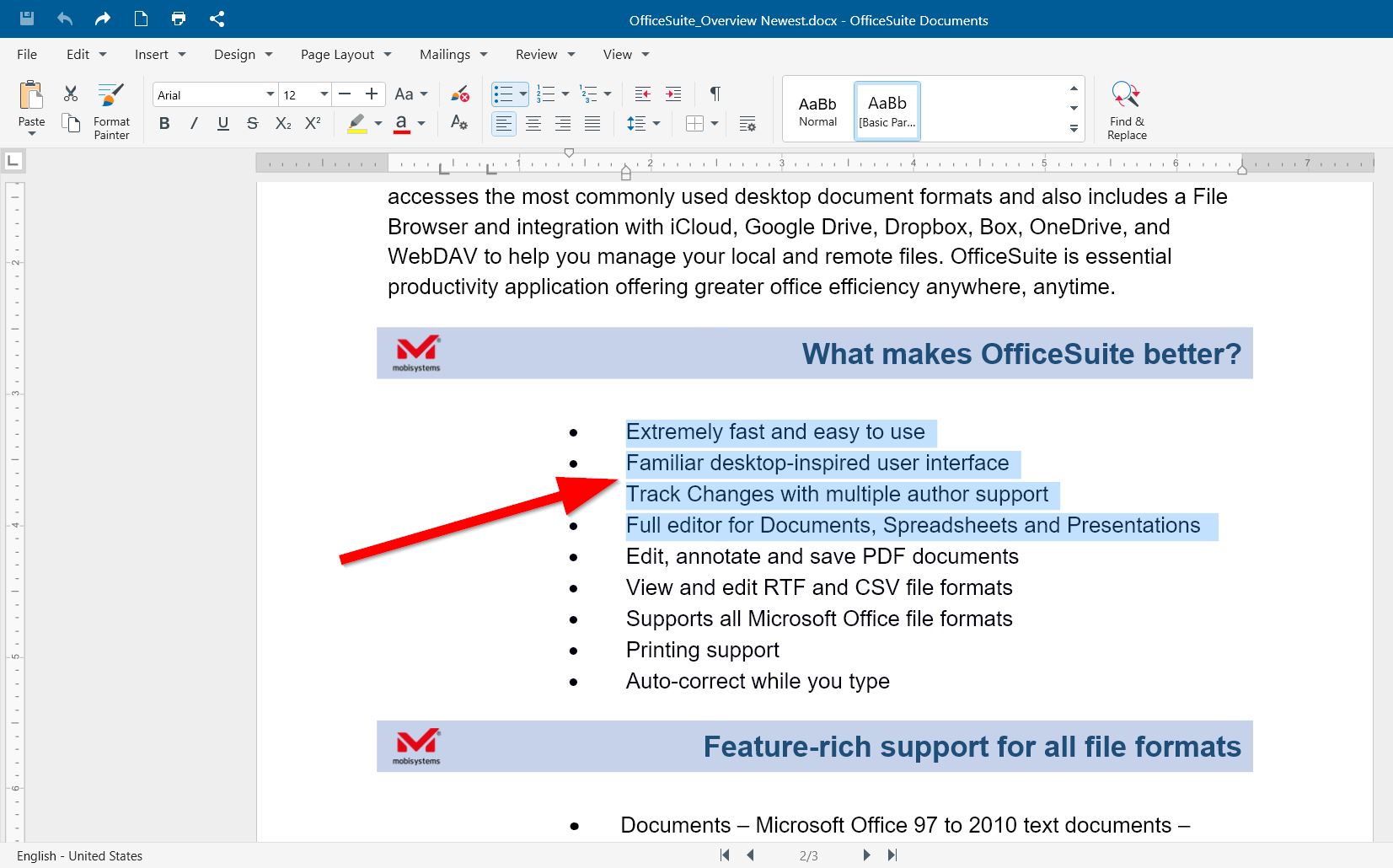This screenshot has width=1393, height=868.
Task: Apply the Normal style
Action: click(817, 110)
